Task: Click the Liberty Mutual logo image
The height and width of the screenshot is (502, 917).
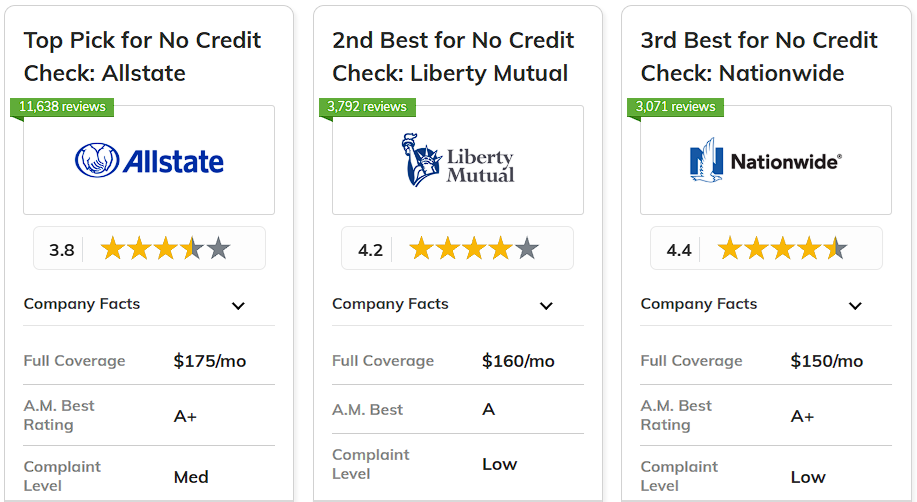Action: (458, 160)
